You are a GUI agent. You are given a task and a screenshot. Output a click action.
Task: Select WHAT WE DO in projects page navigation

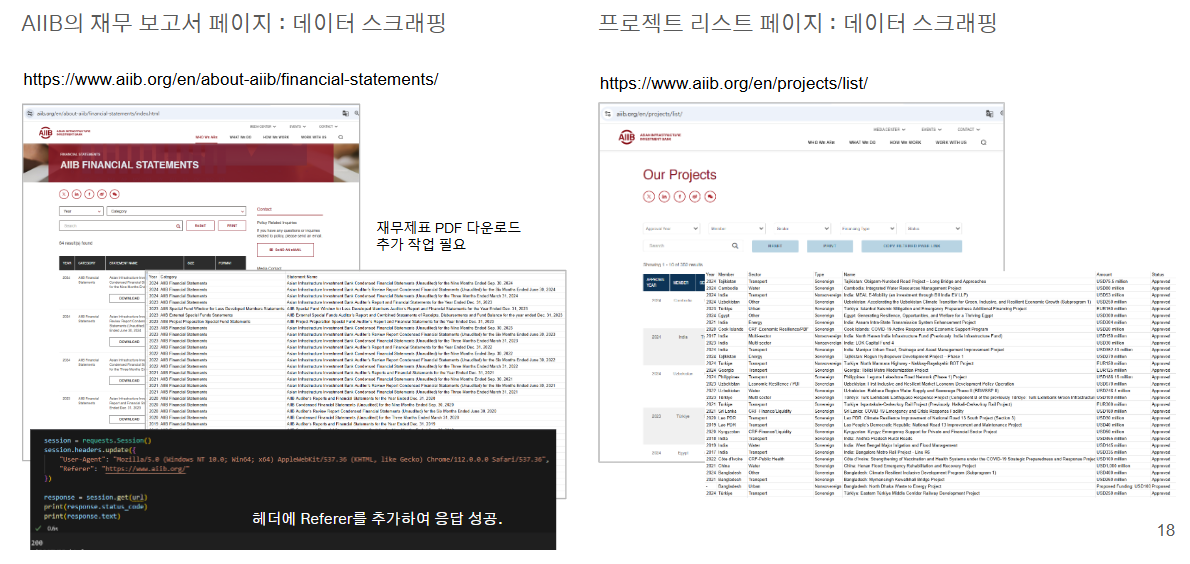[862, 143]
